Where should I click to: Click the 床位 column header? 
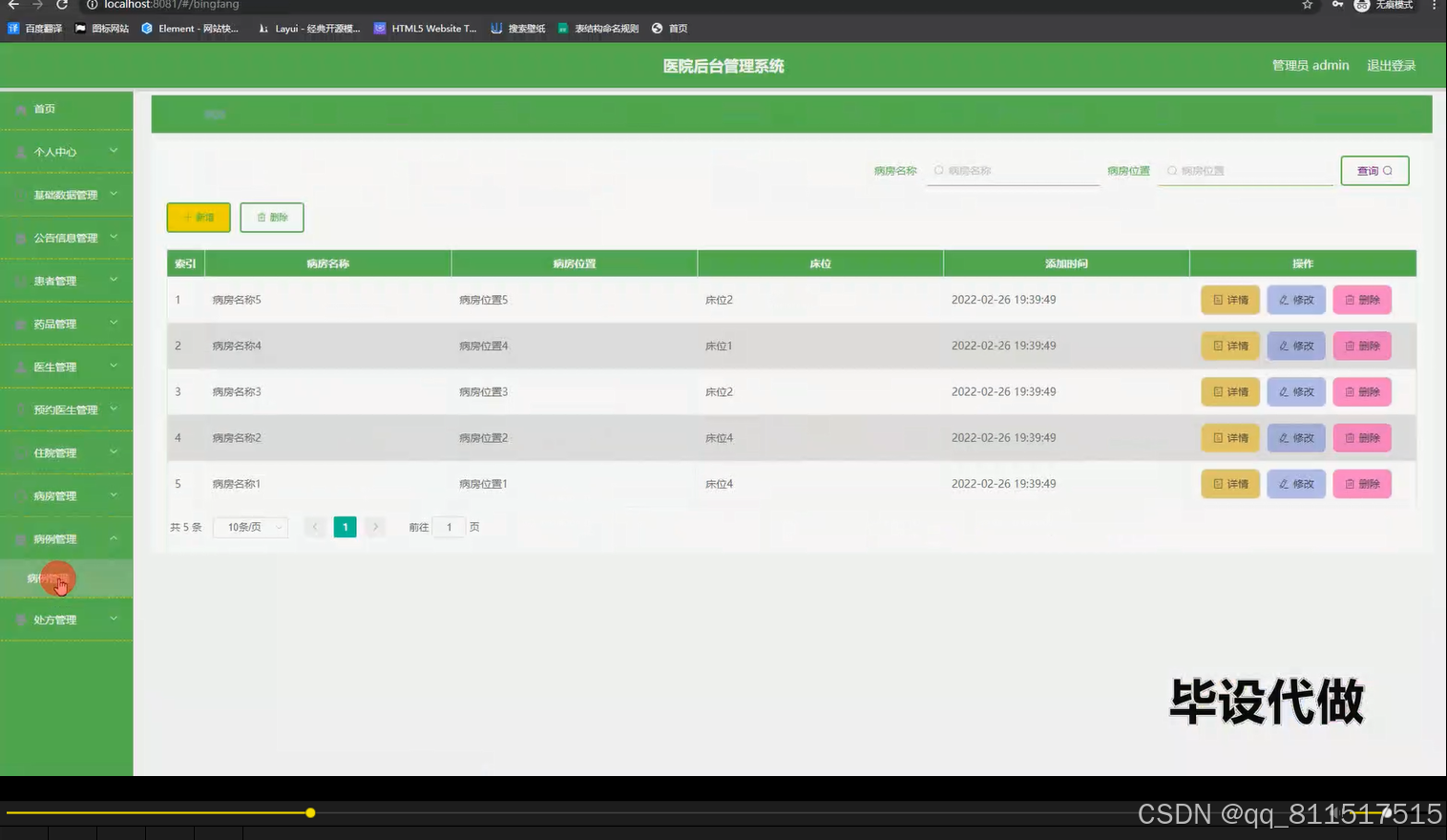click(821, 263)
